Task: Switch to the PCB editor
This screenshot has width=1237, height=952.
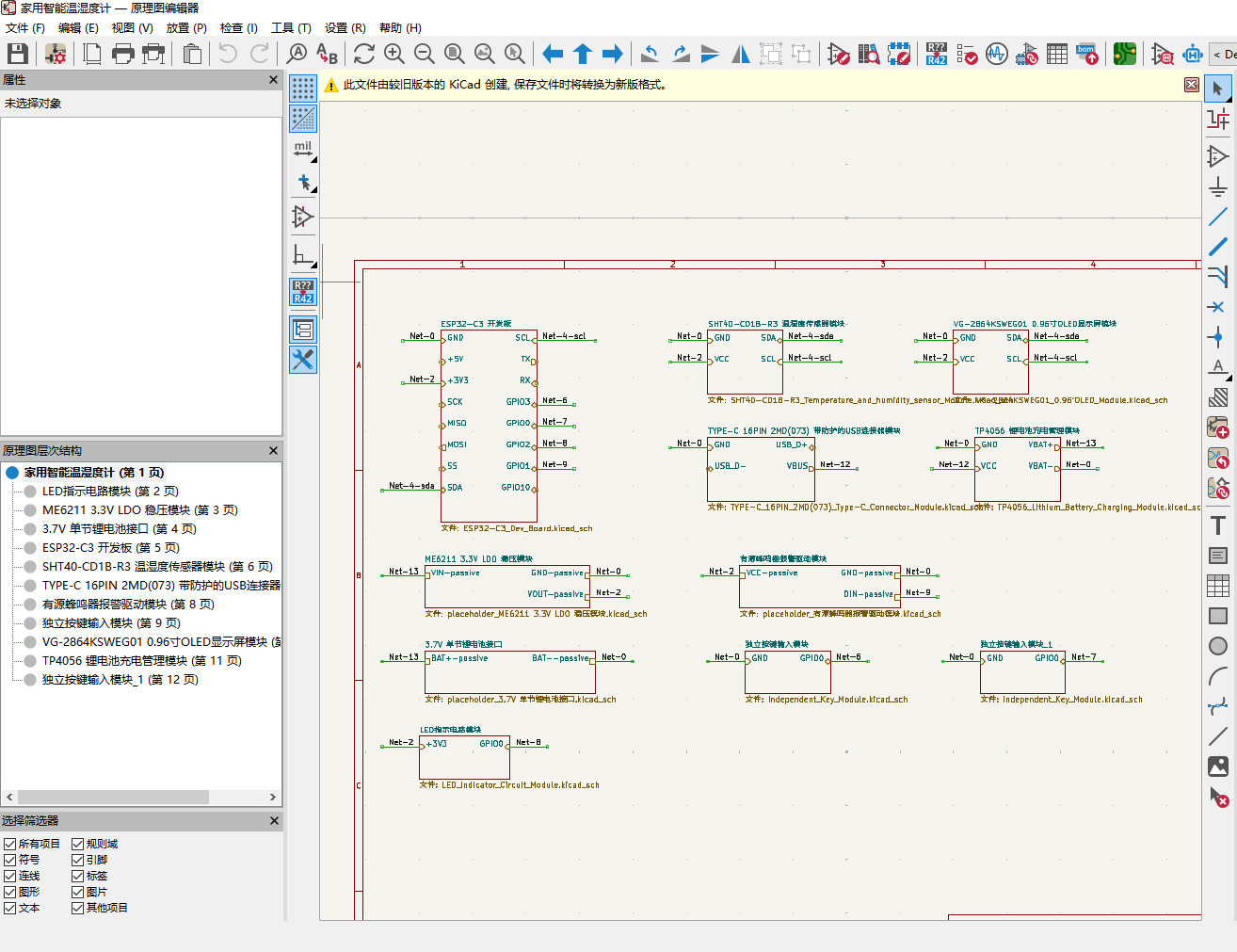Action: point(1125,54)
